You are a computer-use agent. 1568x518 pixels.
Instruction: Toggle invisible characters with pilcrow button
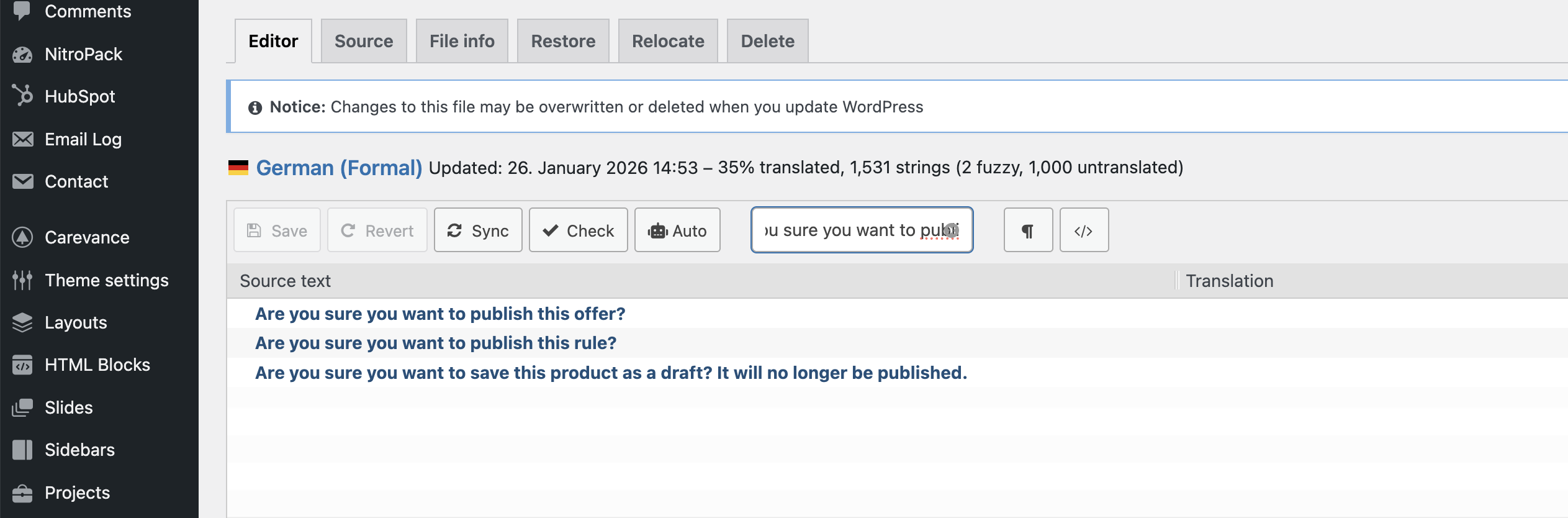click(x=1028, y=230)
